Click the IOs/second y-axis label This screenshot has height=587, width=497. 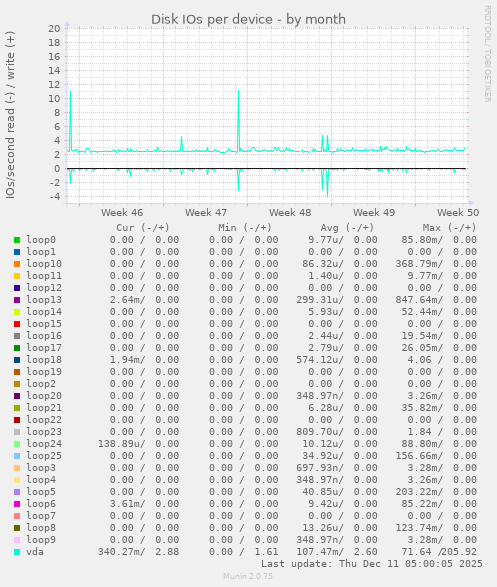[x=10, y=115]
